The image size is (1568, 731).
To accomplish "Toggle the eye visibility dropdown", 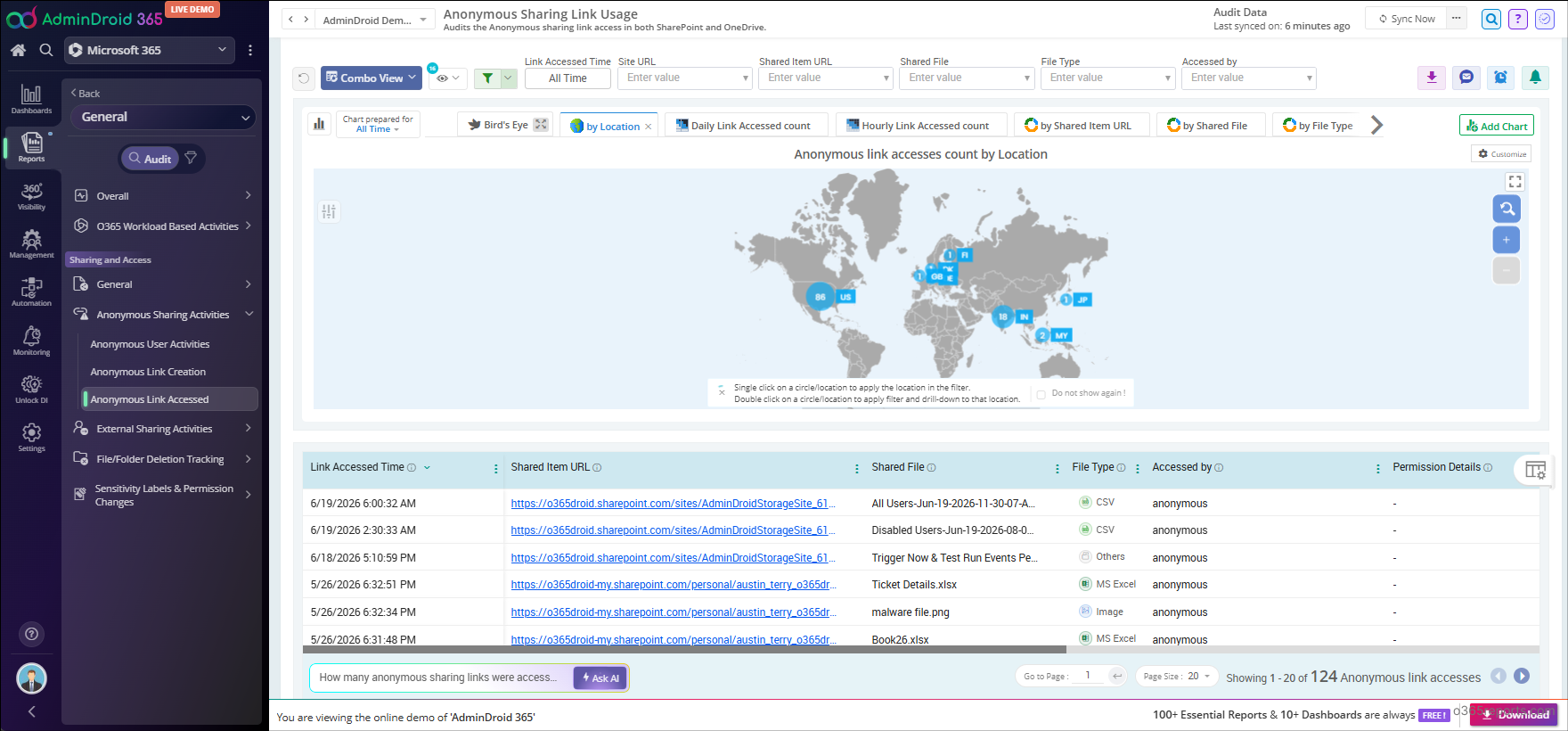I will (448, 78).
